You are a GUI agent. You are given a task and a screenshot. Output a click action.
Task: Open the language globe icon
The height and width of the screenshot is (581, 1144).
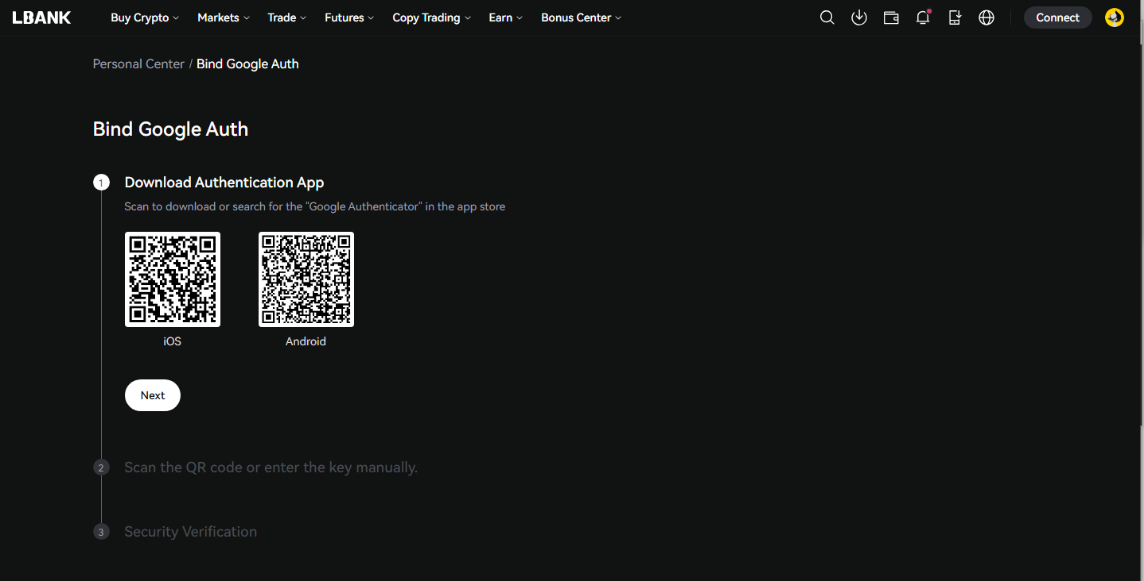(x=986, y=18)
